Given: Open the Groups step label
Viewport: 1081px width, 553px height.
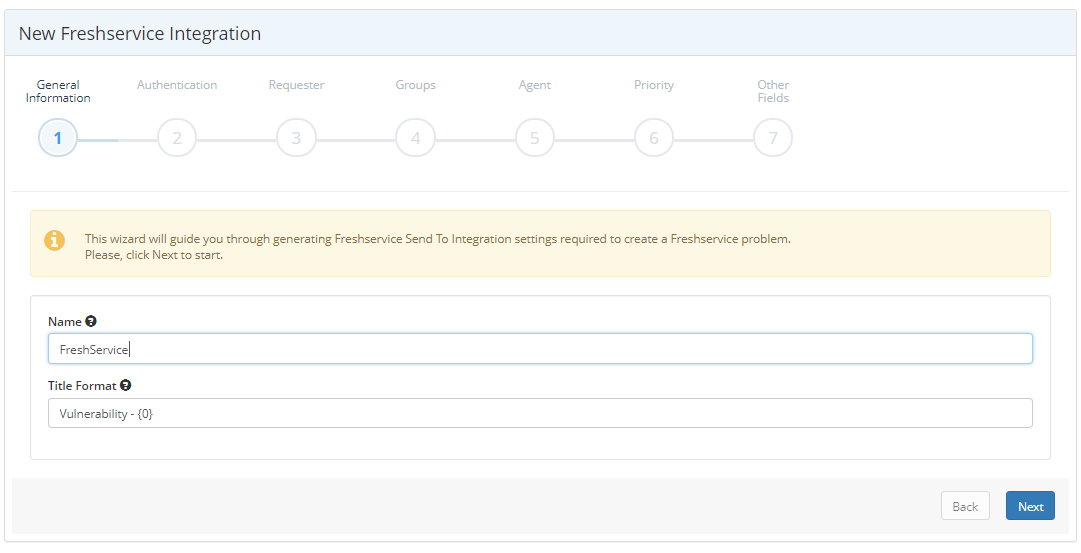Looking at the screenshot, I should 415,85.
